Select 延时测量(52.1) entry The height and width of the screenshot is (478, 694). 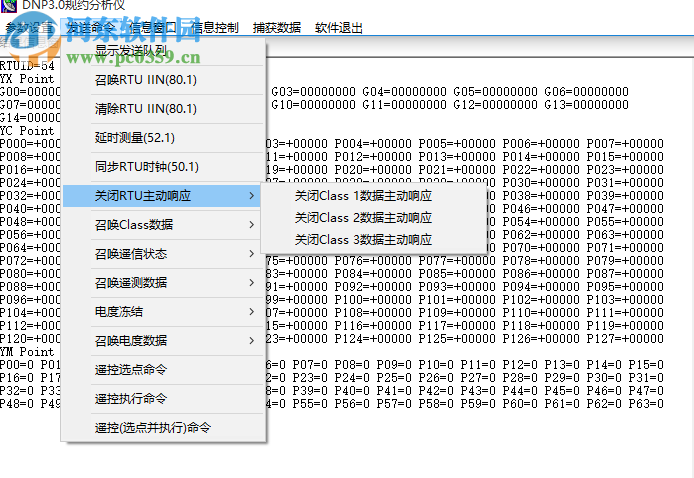click(x=164, y=138)
